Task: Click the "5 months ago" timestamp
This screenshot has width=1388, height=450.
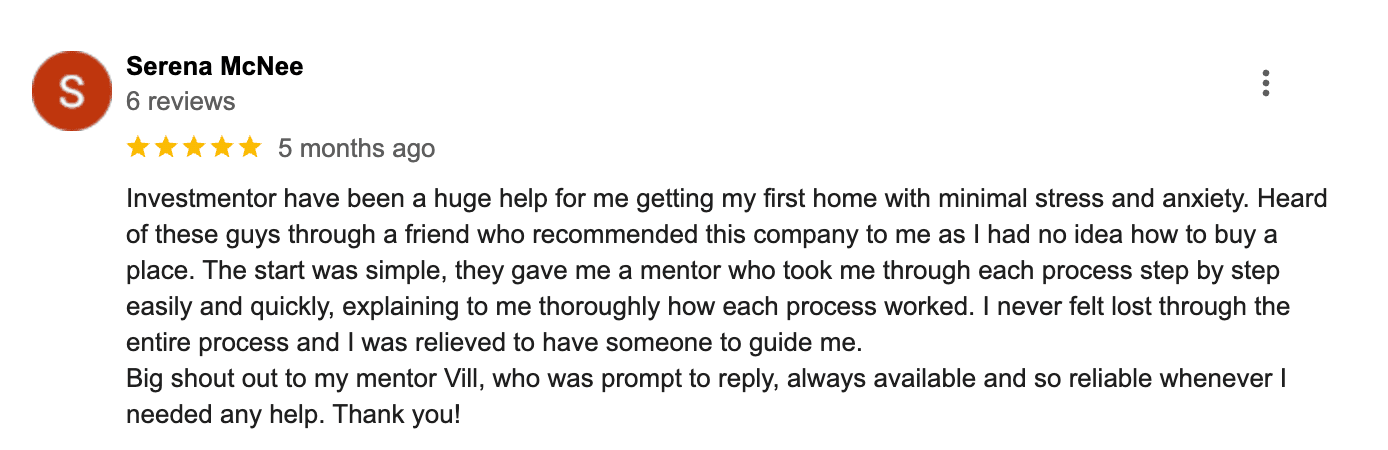Action: (x=356, y=149)
